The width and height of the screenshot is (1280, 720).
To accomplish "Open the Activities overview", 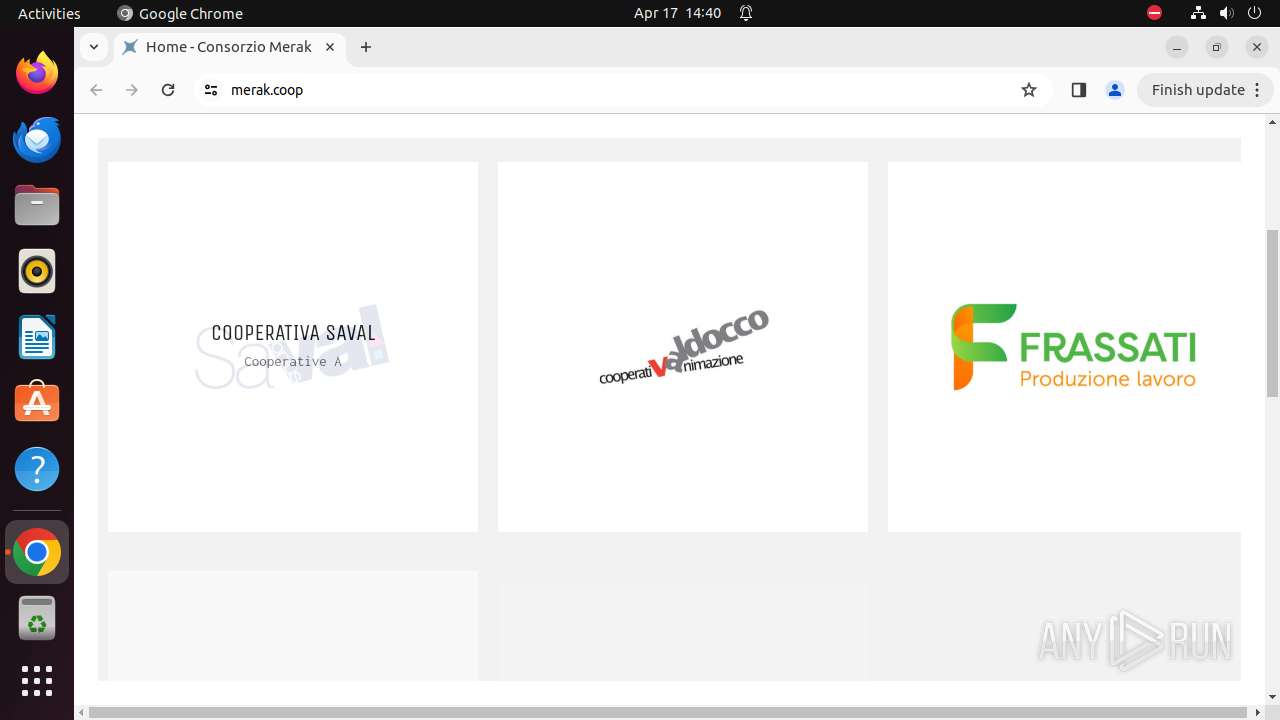I will [49, 13].
